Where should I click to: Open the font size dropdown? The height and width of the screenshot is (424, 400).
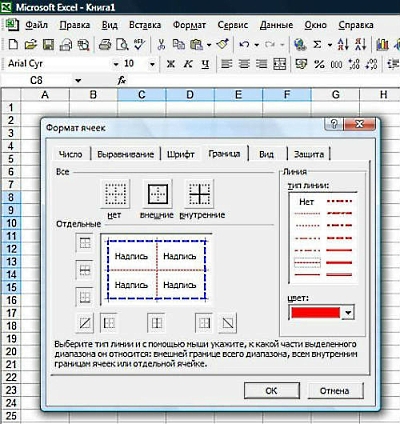coord(152,64)
